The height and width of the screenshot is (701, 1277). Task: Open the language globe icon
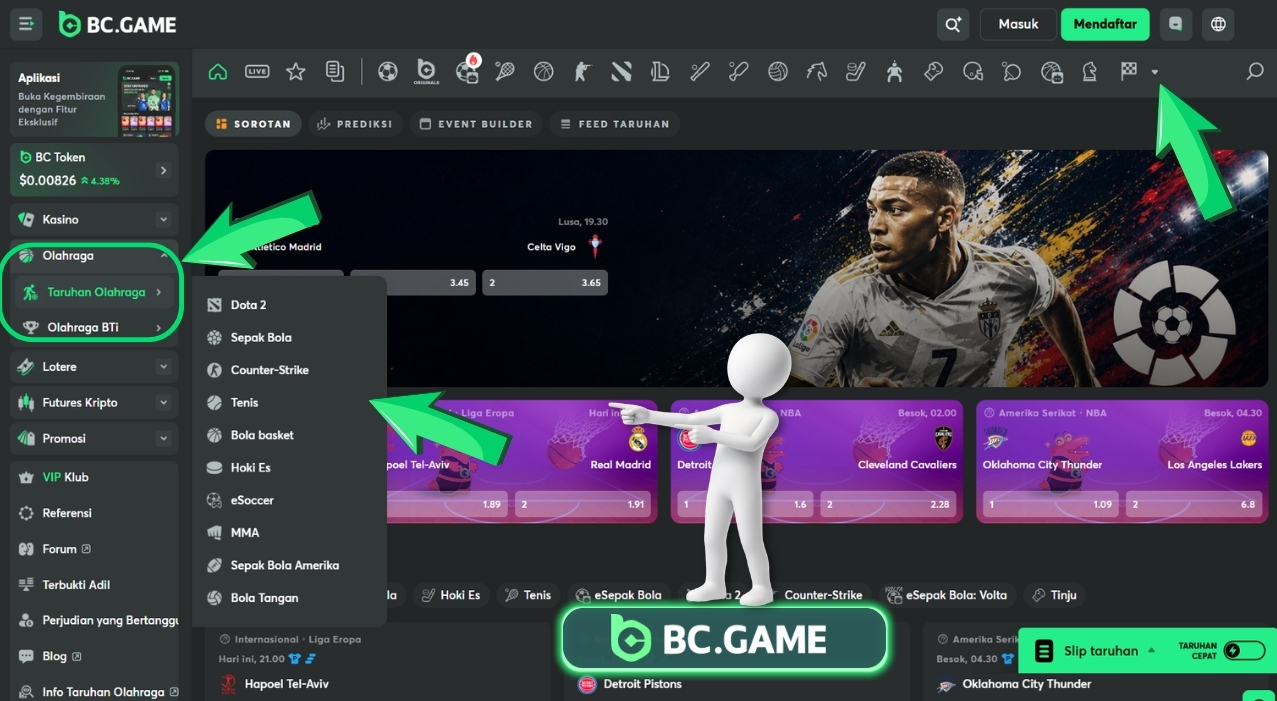[1218, 24]
